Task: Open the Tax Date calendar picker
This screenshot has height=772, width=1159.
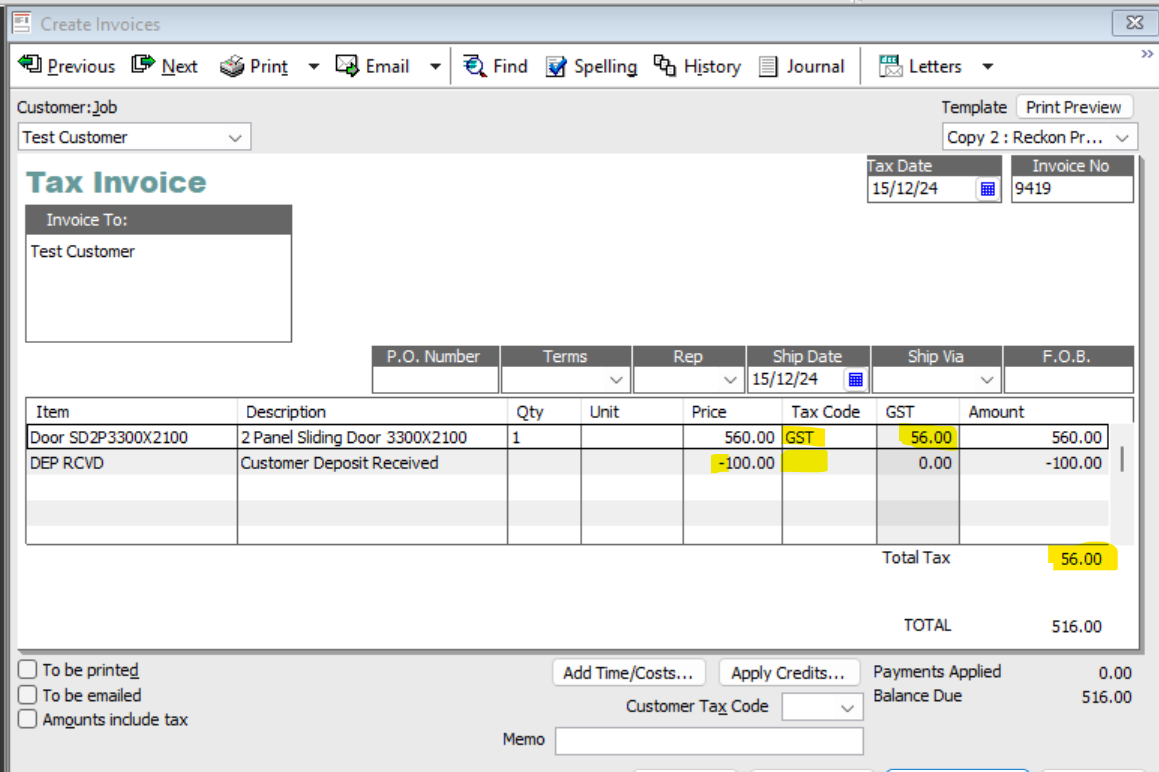Action: point(988,189)
